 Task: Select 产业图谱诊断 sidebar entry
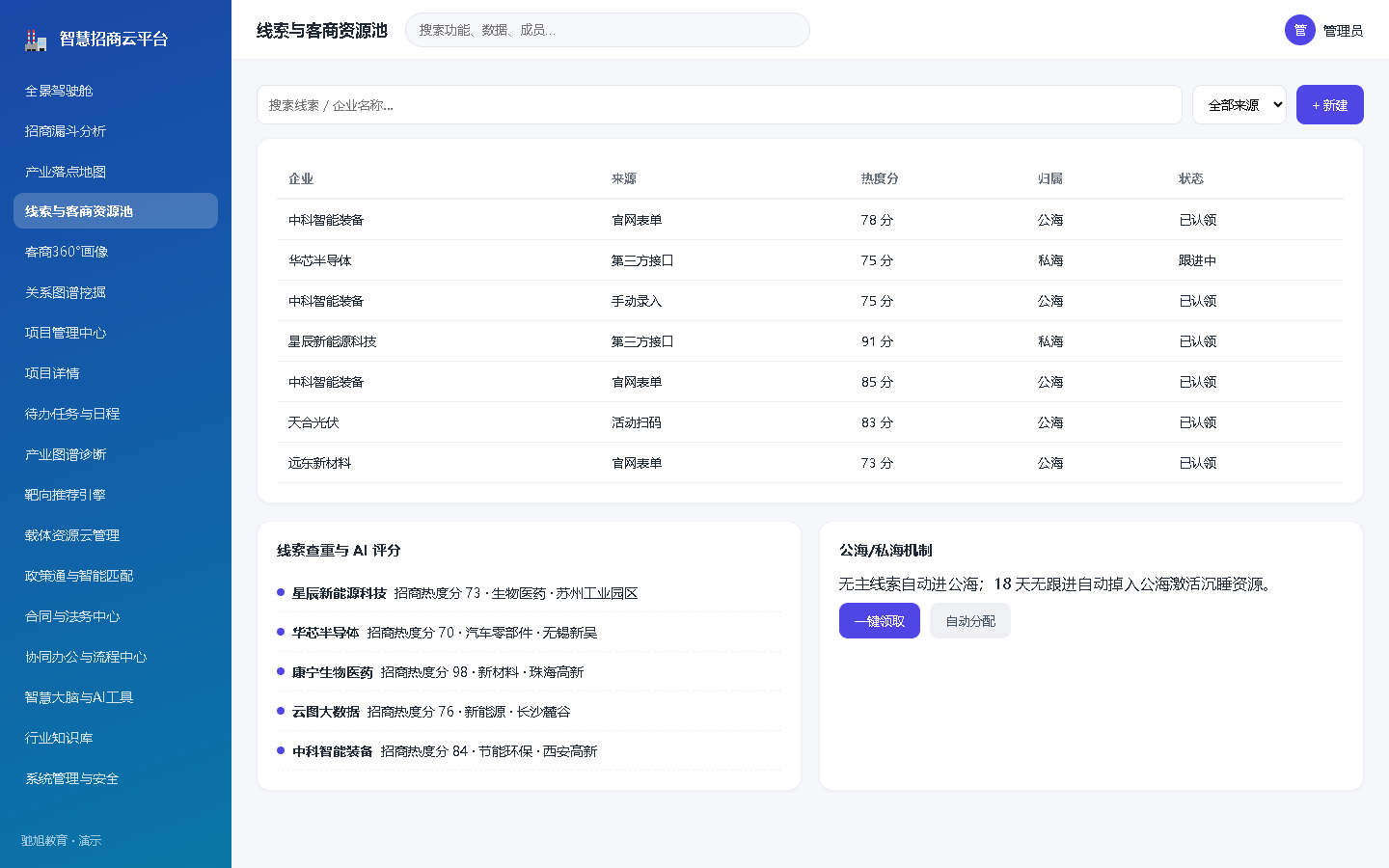(x=116, y=454)
